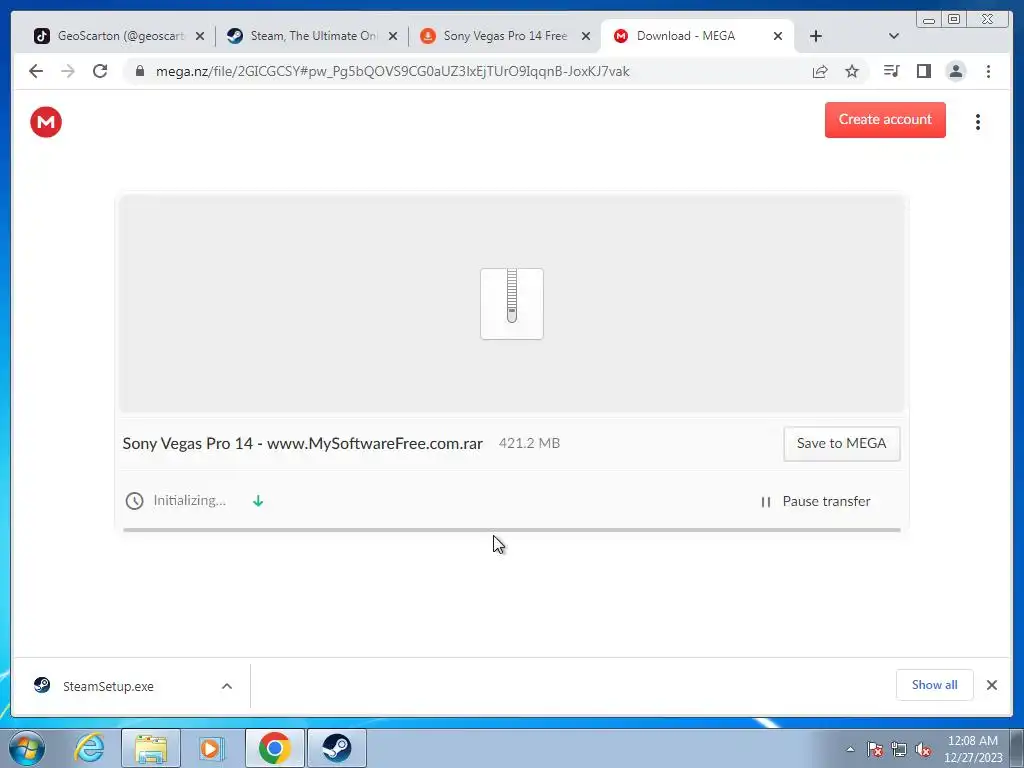Open Steam from the taskbar

[337, 748]
